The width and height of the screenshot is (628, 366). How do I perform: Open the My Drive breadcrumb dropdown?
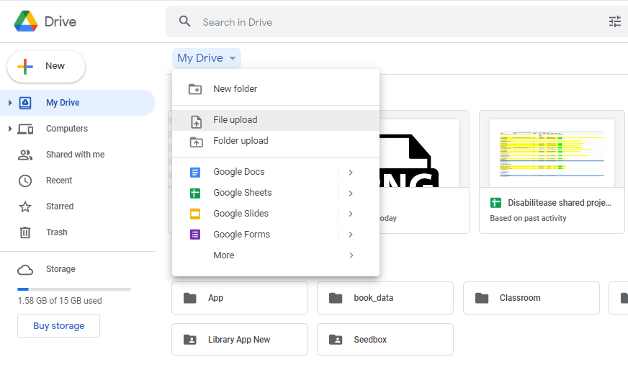(x=206, y=58)
